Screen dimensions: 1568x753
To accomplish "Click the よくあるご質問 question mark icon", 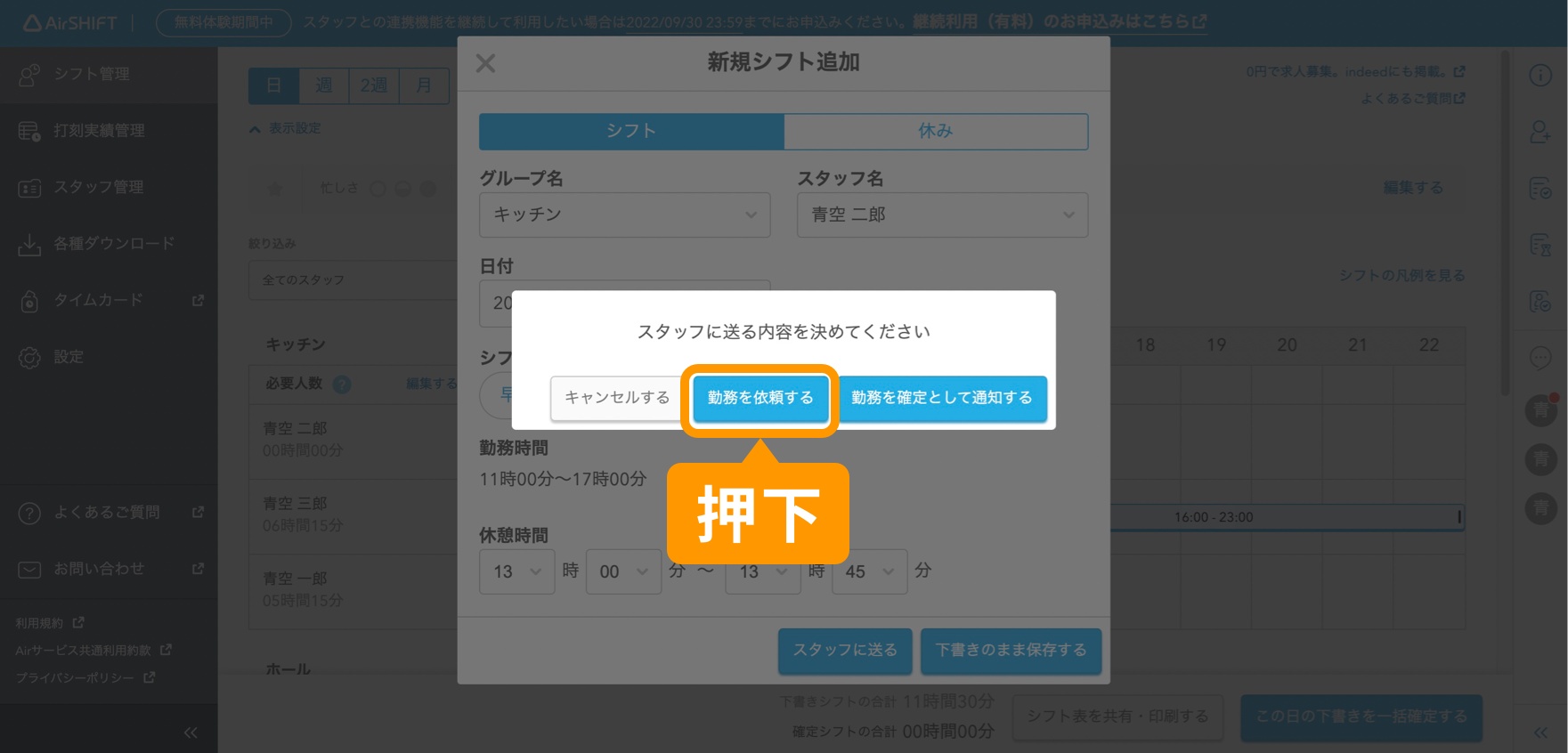I will pyautogui.click(x=29, y=514).
